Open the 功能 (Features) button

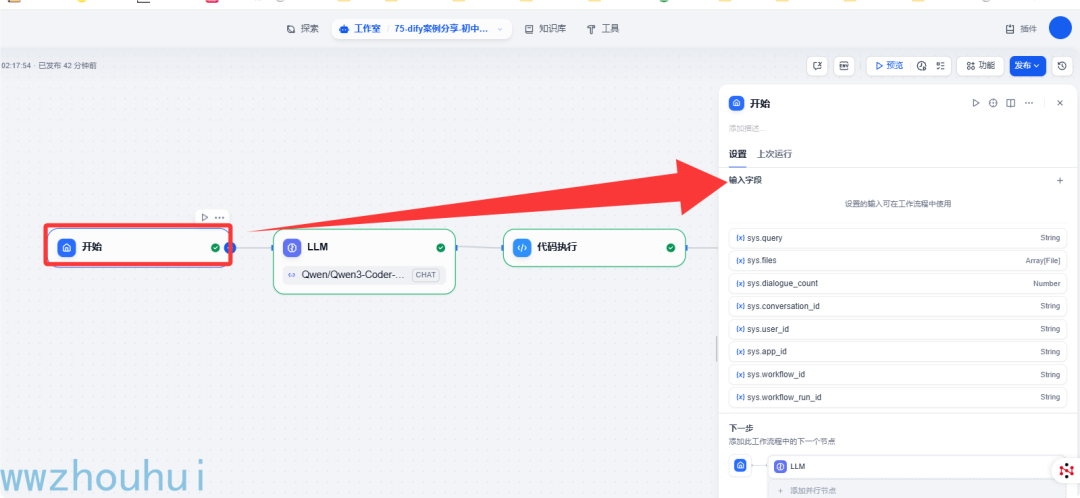pyautogui.click(x=980, y=66)
